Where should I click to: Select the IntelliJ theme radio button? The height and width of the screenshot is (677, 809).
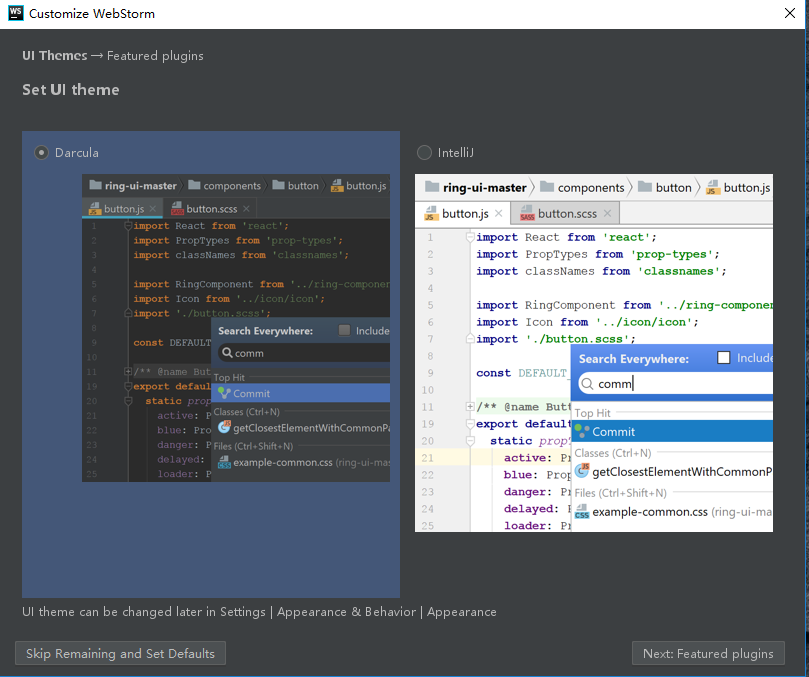(x=424, y=152)
